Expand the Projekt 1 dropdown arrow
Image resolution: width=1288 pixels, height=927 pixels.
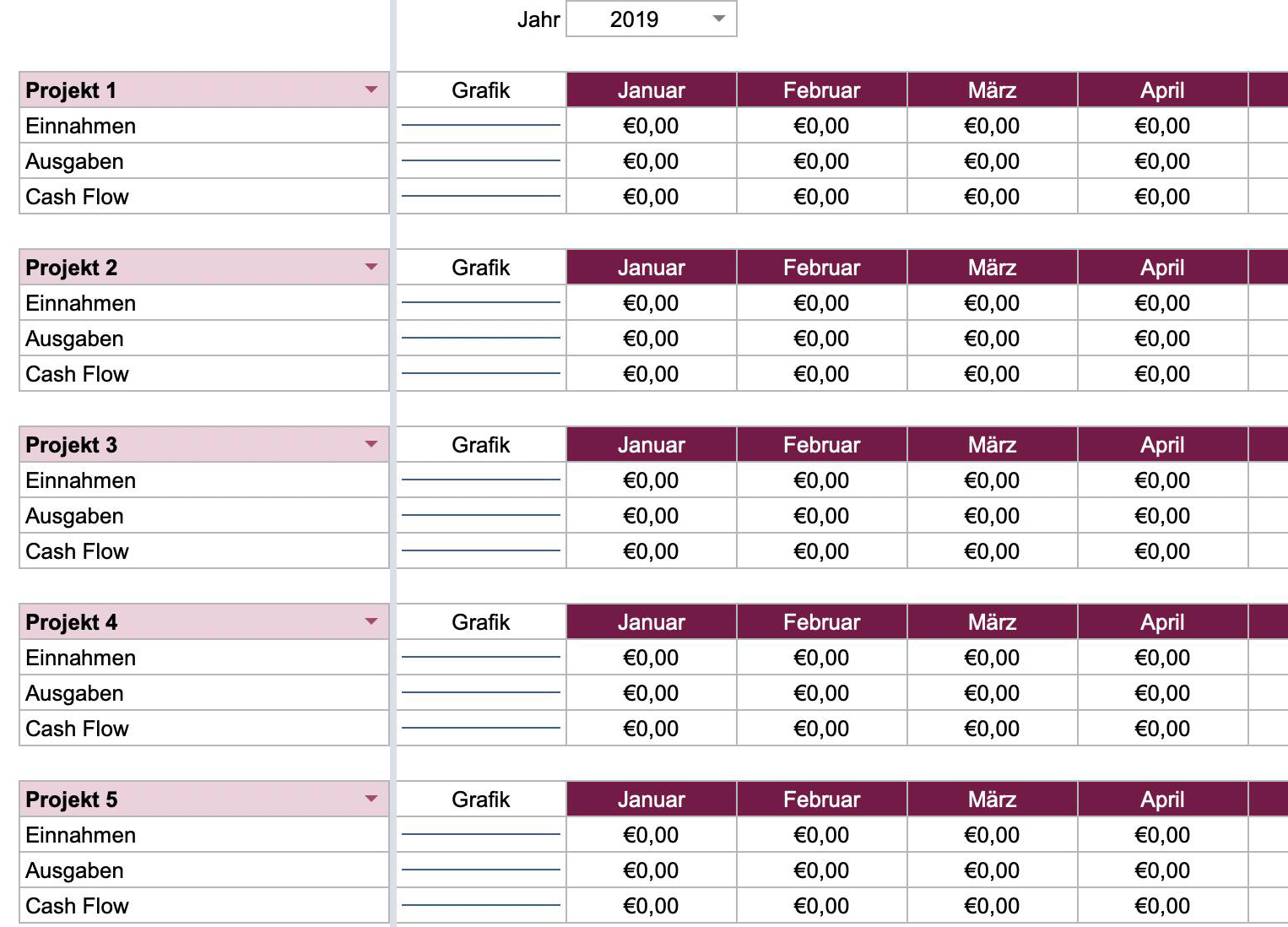371,89
